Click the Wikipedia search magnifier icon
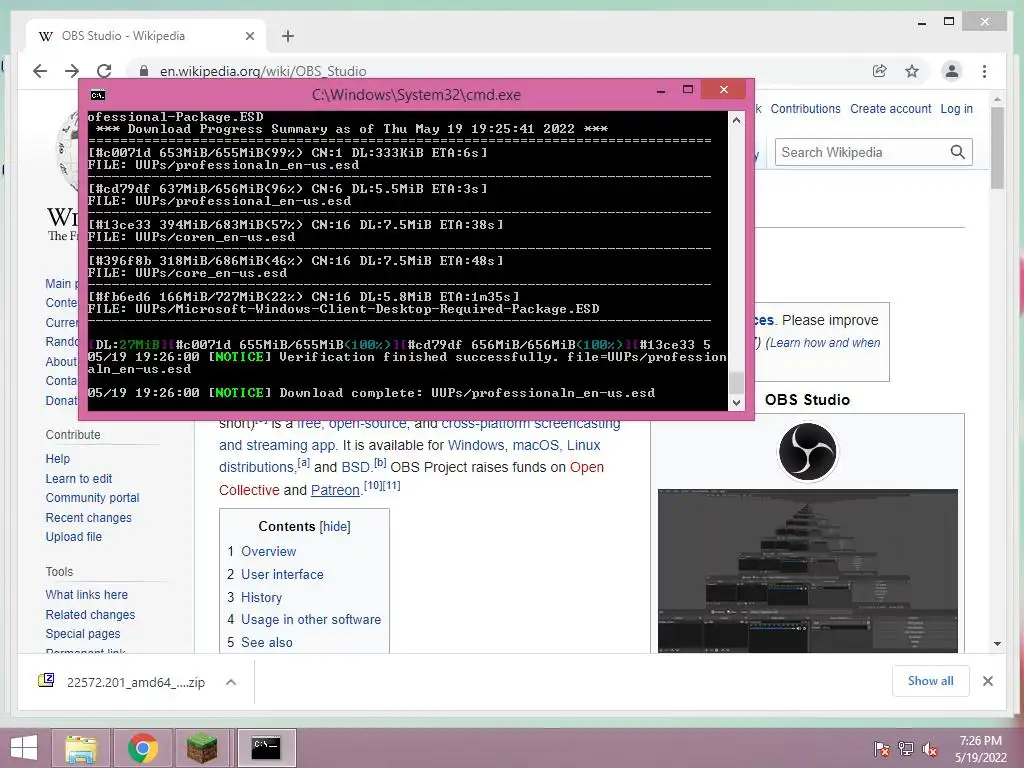This screenshot has height=768, width=1024. [x=957, y=152]
